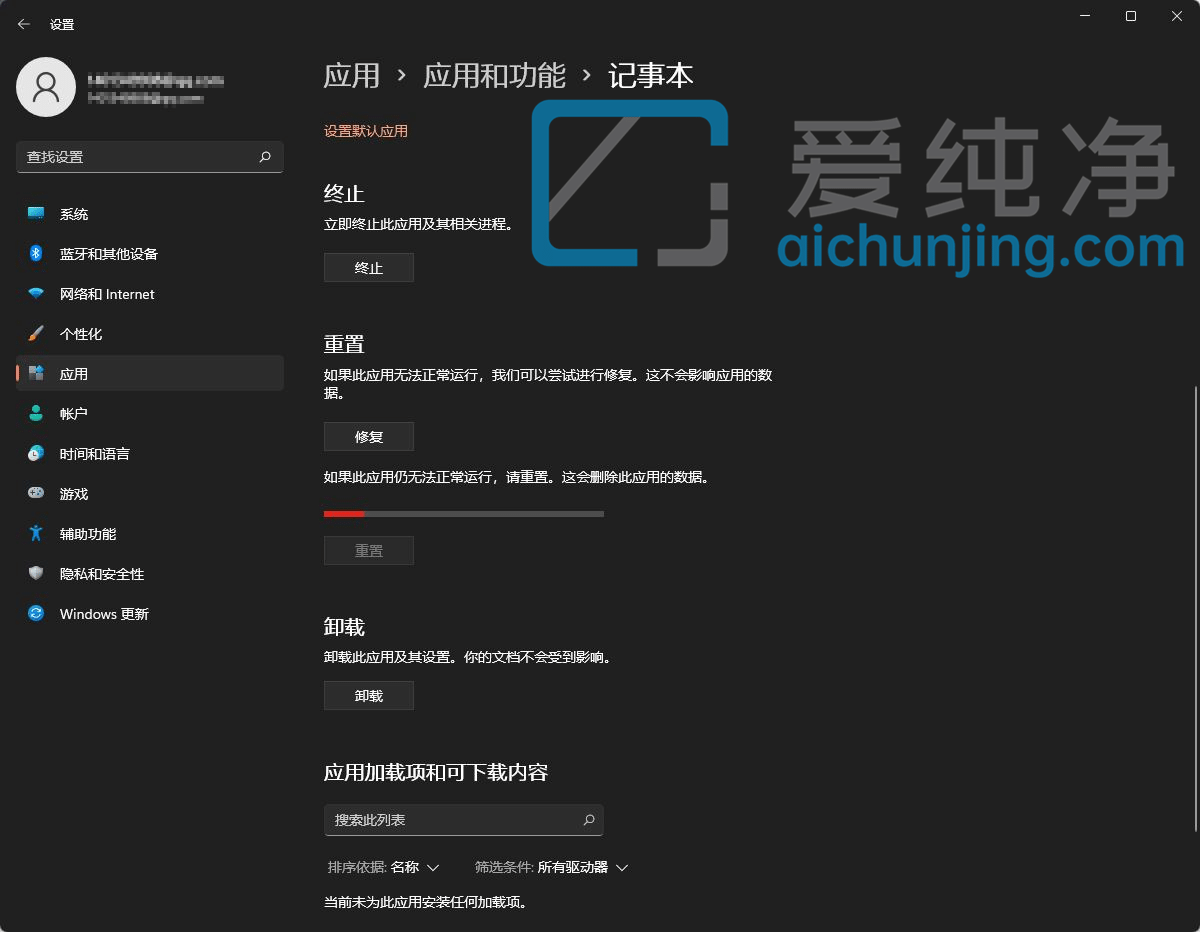The width and height of the screenshot is (1200, 932).
Task: Click the user account avatar
Action: tap(46, 87)
